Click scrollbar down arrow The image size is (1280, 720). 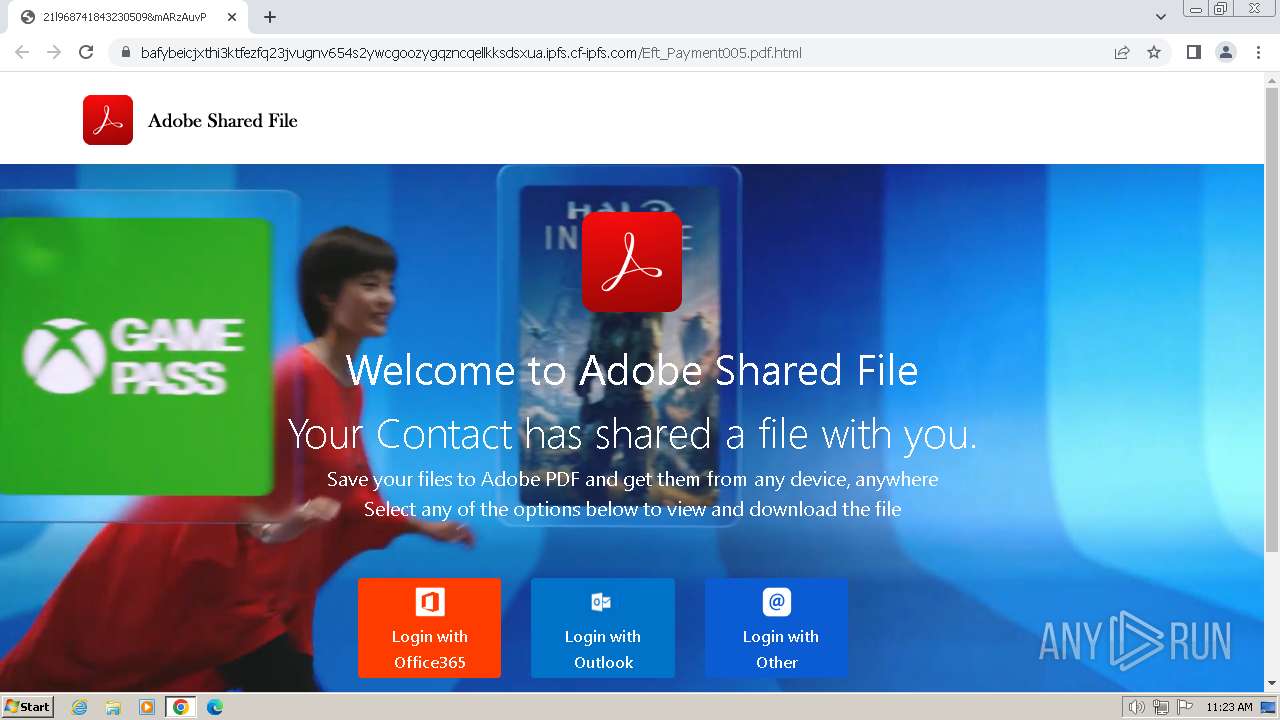(1272, 683)
